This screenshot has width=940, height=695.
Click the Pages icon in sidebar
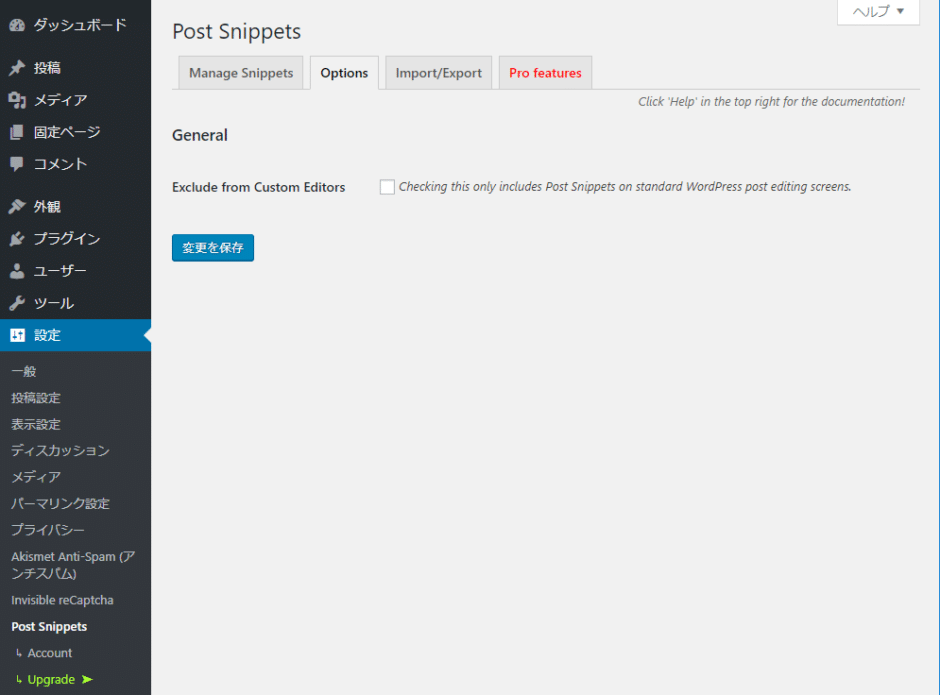17,132
